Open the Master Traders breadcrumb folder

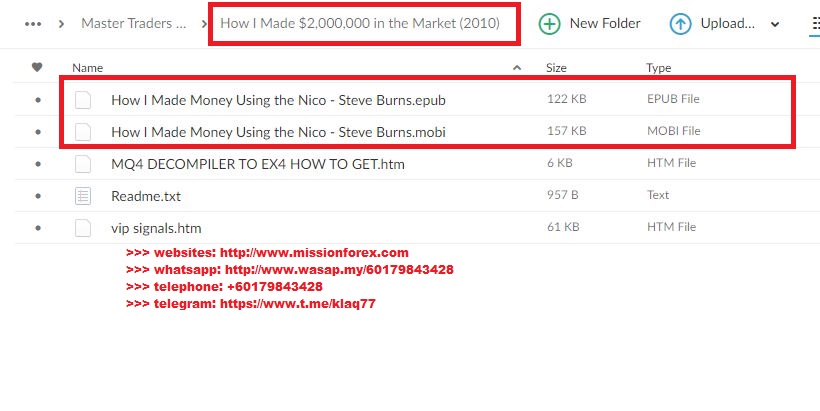[x=133, y=24]
